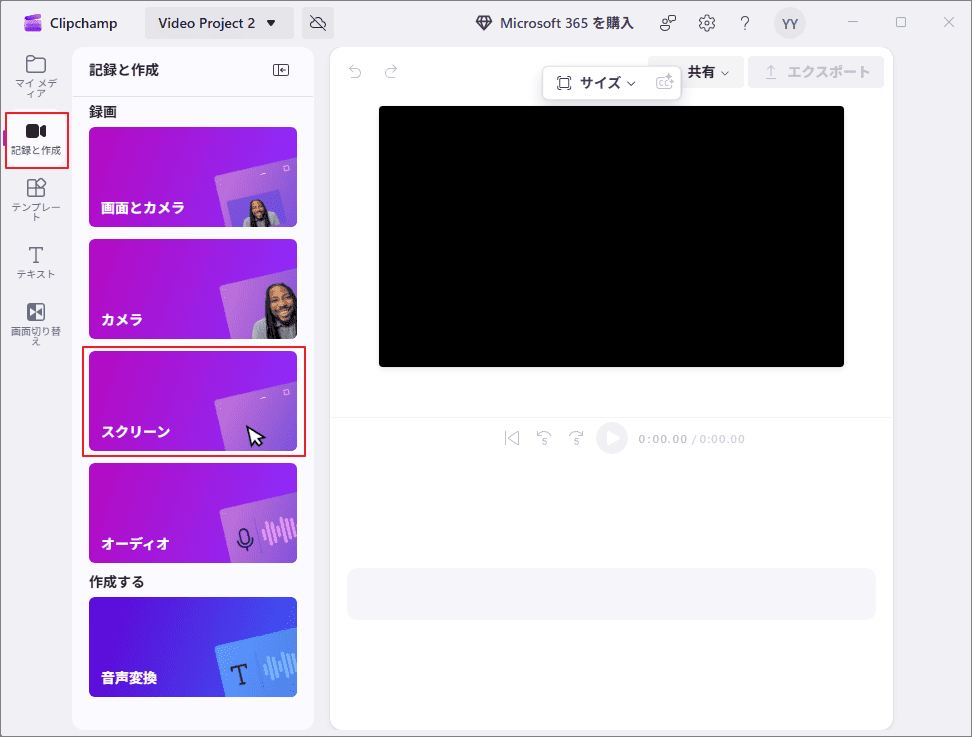
Task: Click the black video preview area
Action: click(x=611, y=236)
